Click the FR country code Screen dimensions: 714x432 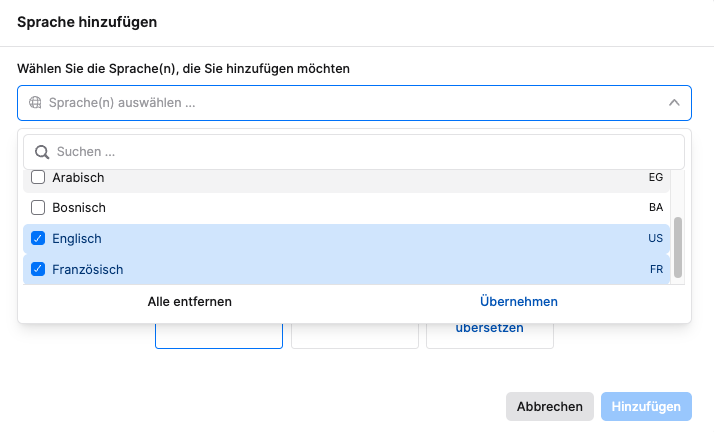[656, 269]
